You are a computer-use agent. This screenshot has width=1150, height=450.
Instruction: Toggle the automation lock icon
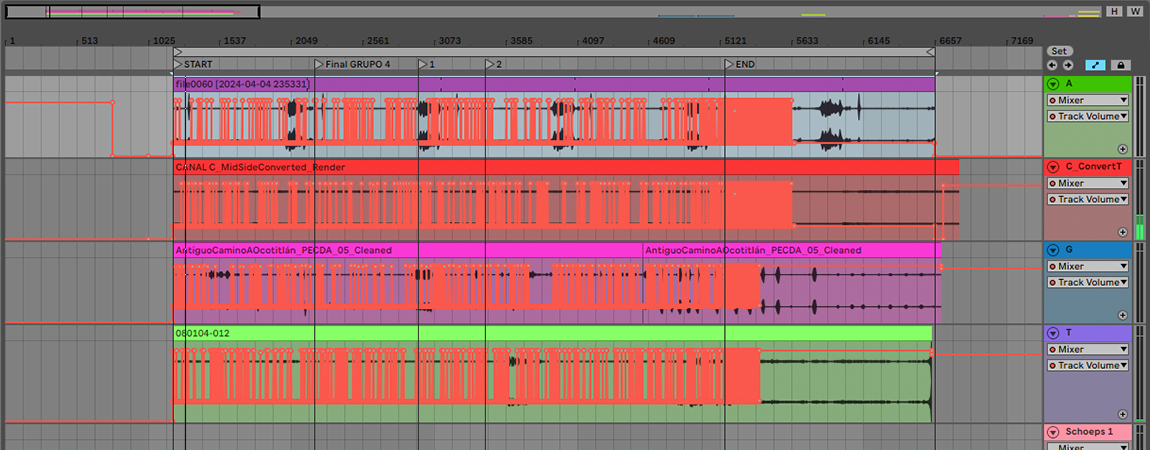click(x=1122, y=65)
